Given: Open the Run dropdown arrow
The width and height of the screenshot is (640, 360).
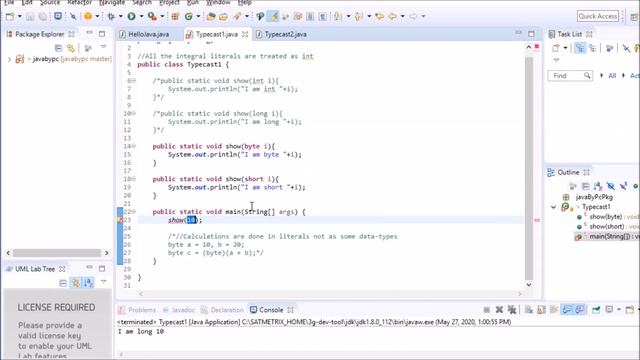Looking at the screenshot, I should (x=142, y=16).
